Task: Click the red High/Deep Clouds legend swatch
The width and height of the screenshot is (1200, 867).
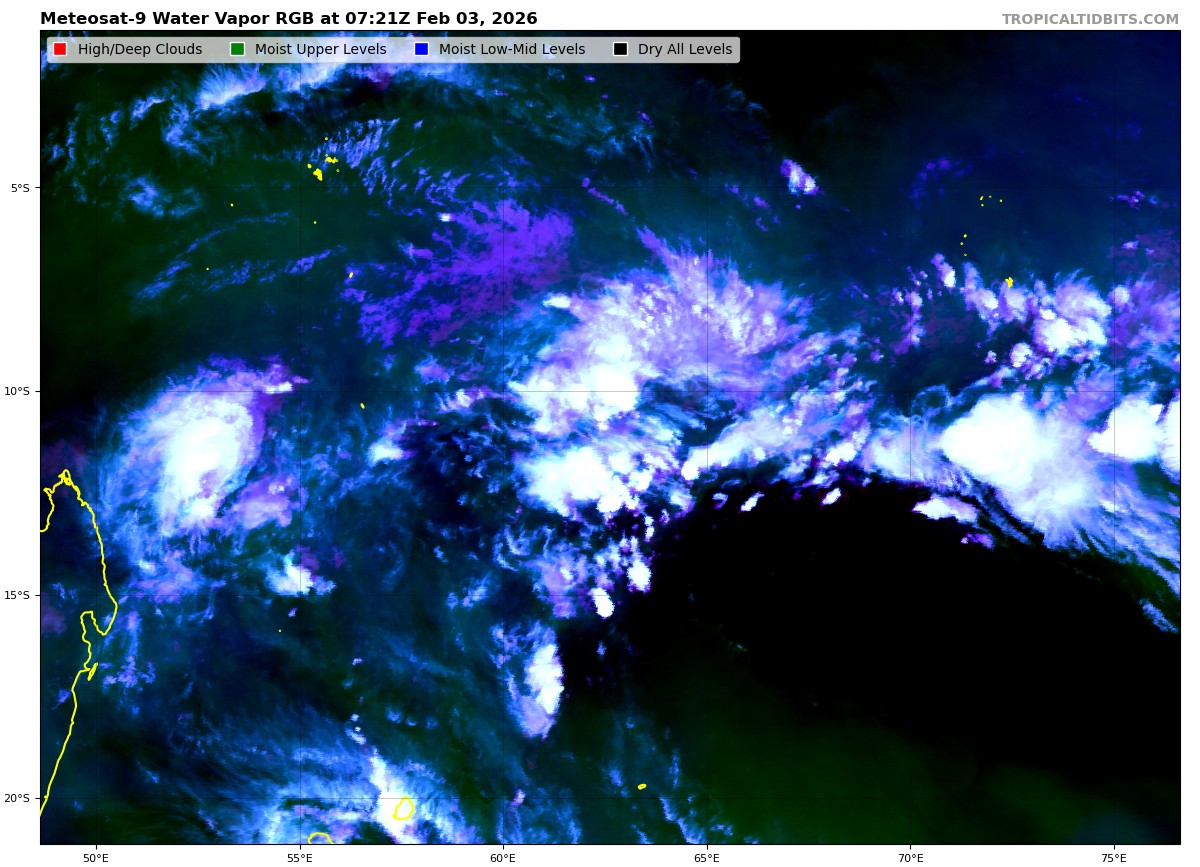Action: point(60,50)
